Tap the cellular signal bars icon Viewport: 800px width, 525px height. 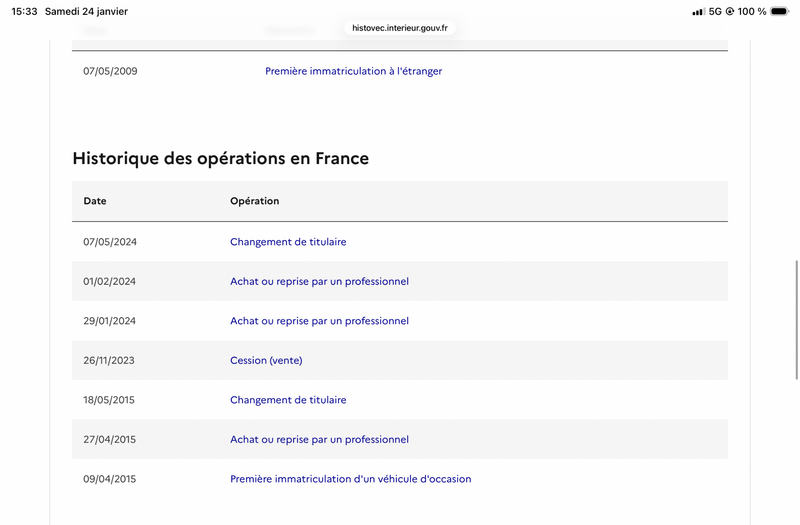coord(699,11)
